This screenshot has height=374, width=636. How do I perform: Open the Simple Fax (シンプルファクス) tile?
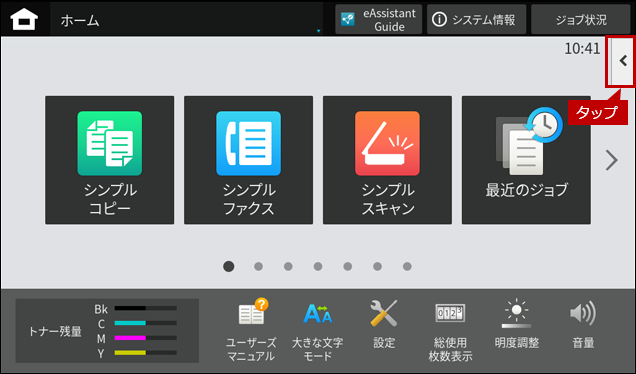pyautogui.click(x=248, y=160)
